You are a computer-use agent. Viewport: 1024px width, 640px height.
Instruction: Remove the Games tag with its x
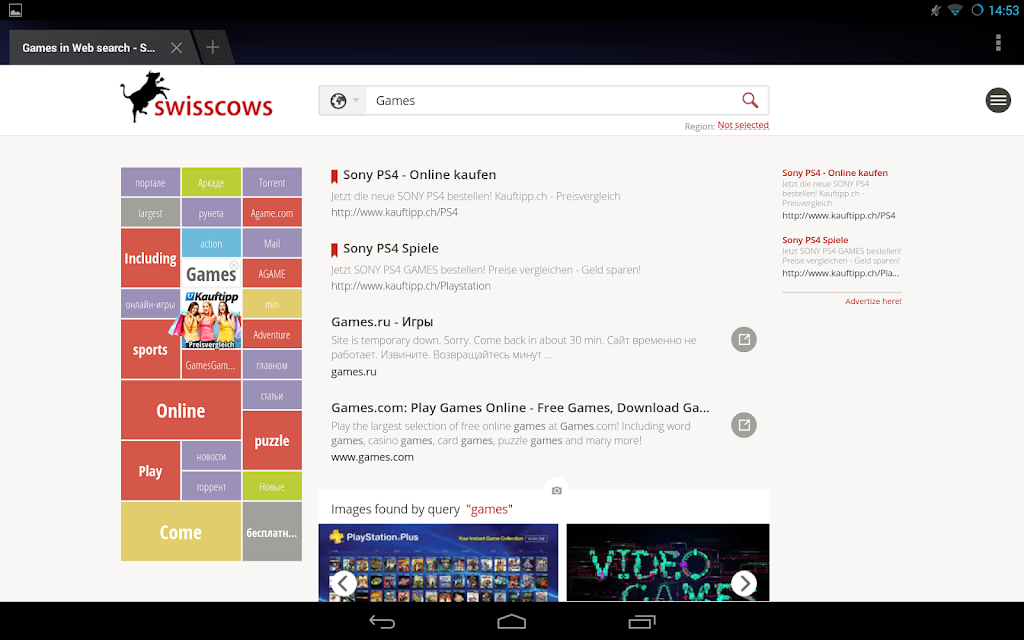(234, 265)
